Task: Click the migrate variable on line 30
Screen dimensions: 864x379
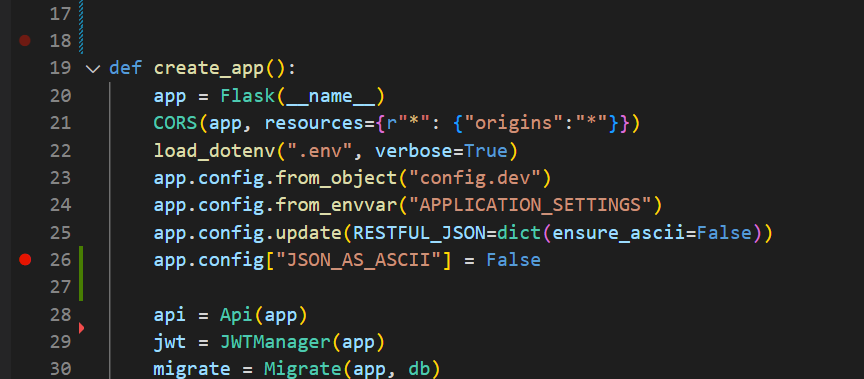Action: pos(192,369)
